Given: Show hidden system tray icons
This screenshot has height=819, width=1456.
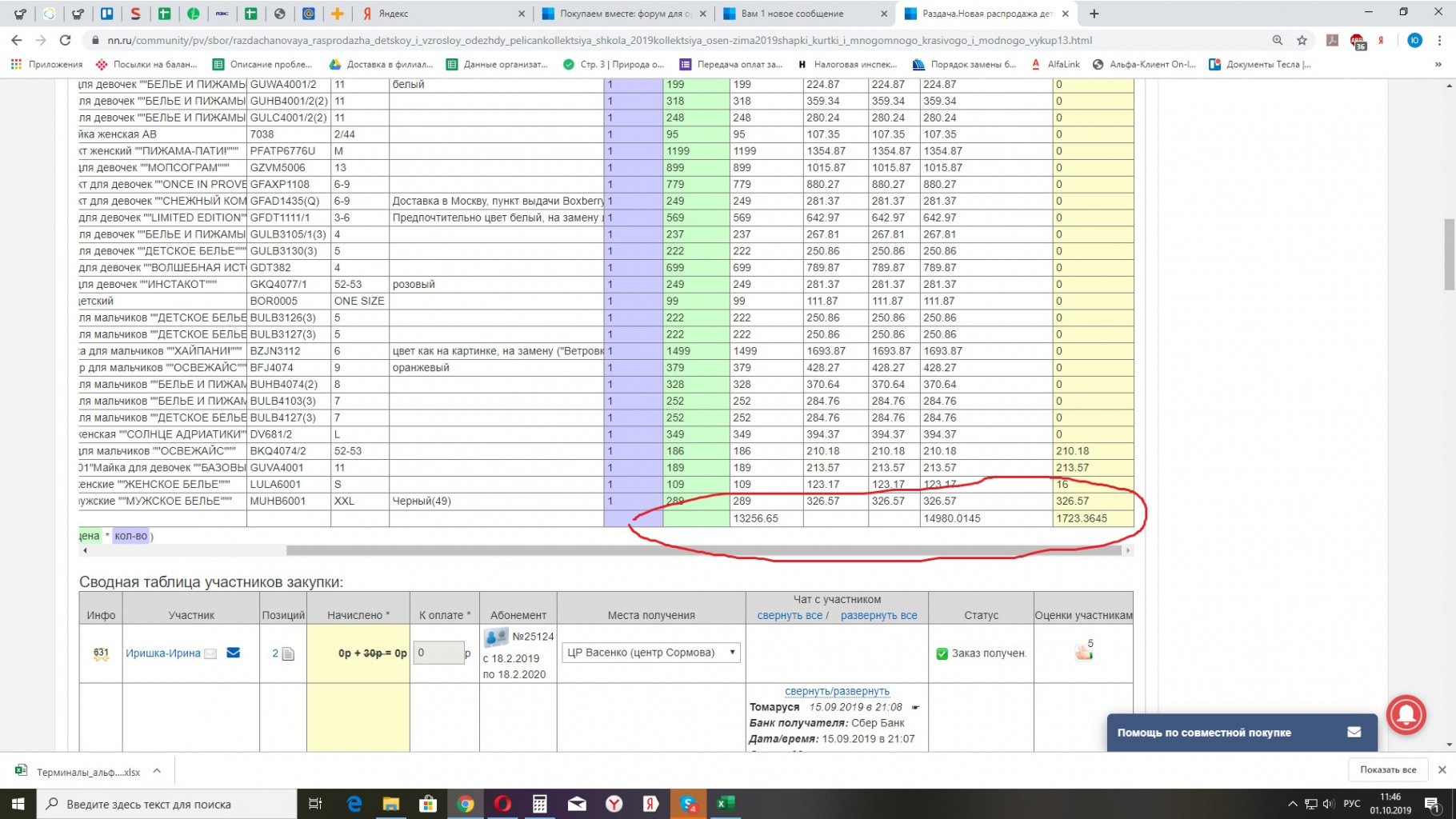Looking at the screenshot, I should 1292,804.
